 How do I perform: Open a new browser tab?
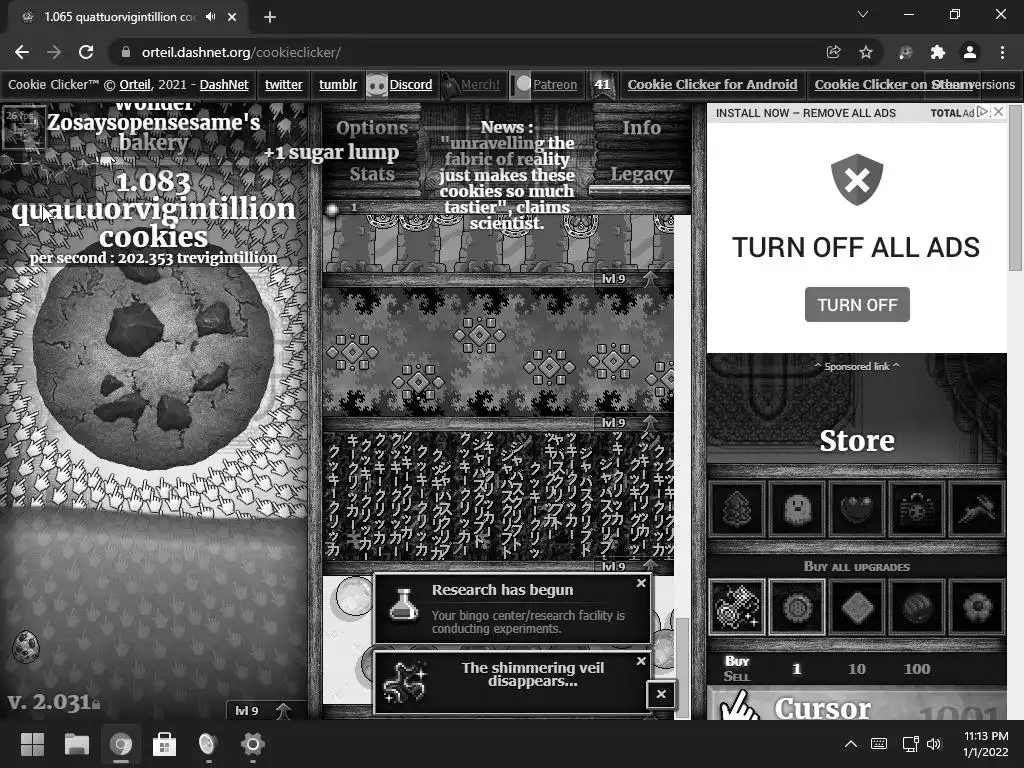270,17
